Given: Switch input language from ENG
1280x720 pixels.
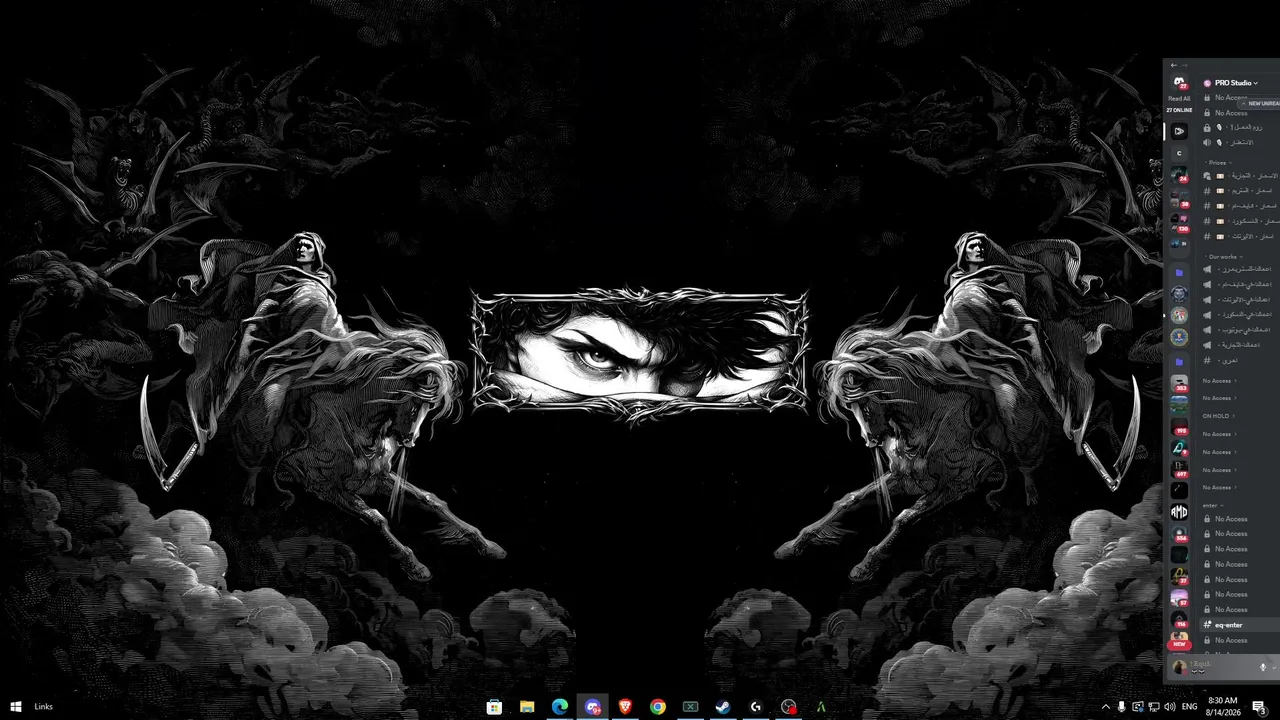Looking at the screenshot, I should [1190, 707].
